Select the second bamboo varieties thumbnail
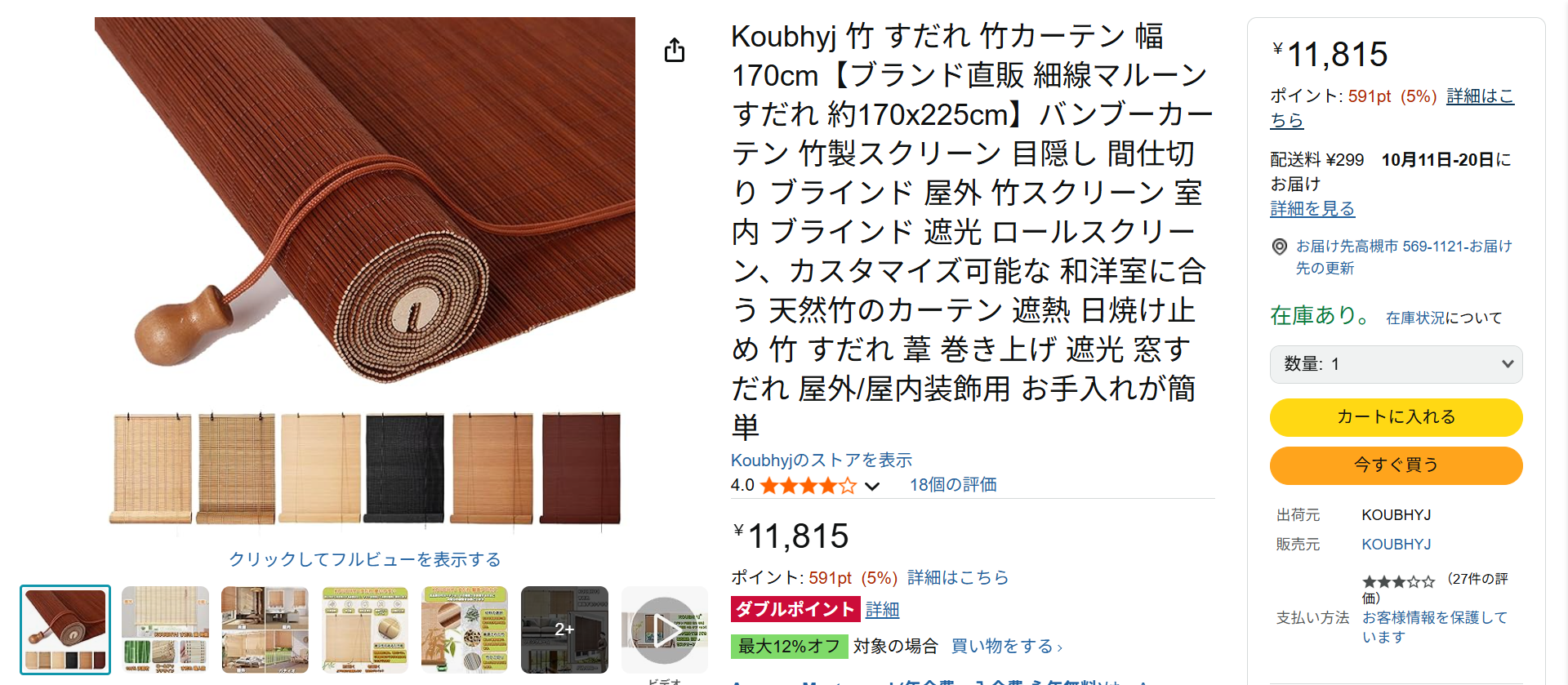This screenshot has width=1568, height=685. [165, 629]
